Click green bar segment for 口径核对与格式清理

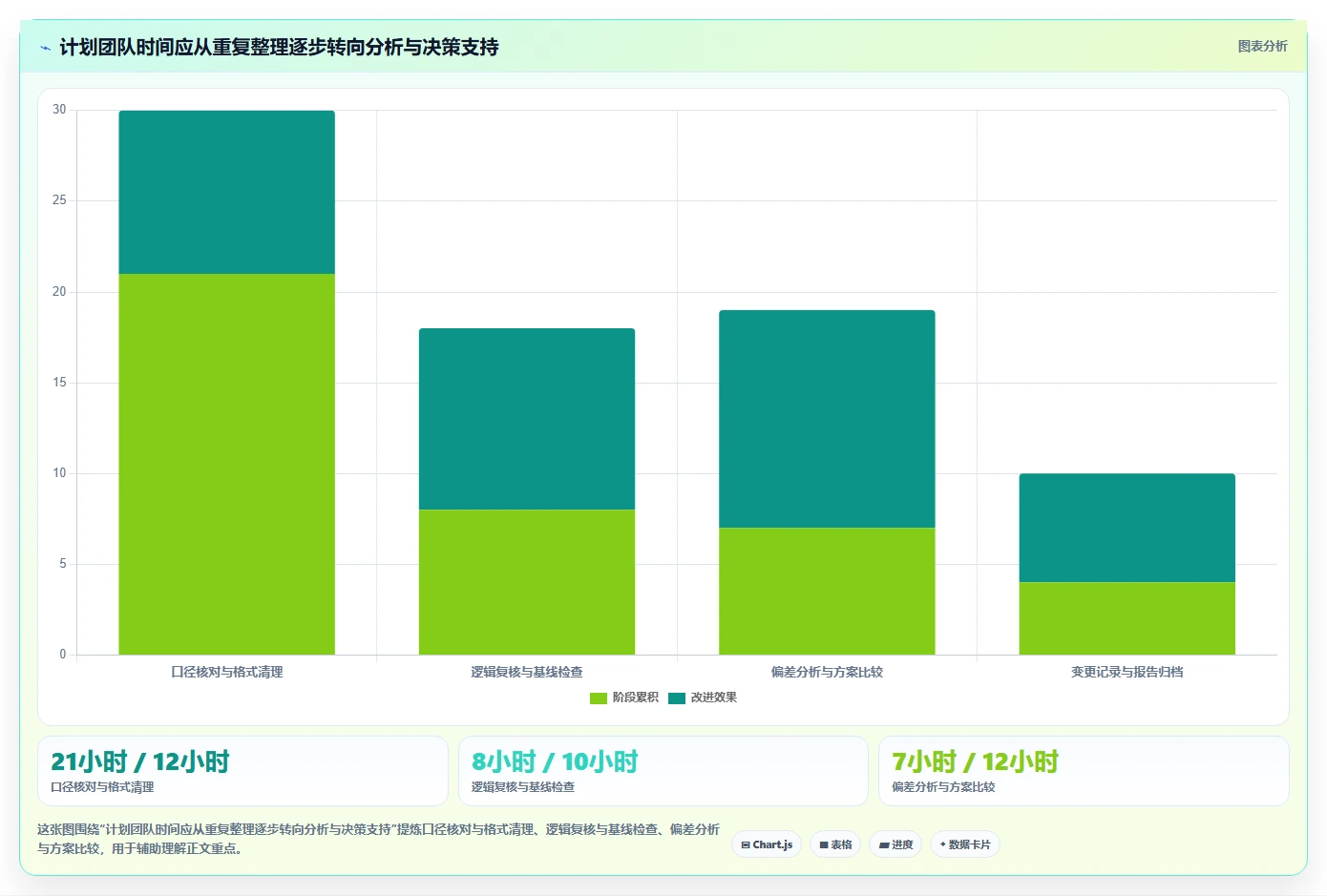[x=226, y=465]
